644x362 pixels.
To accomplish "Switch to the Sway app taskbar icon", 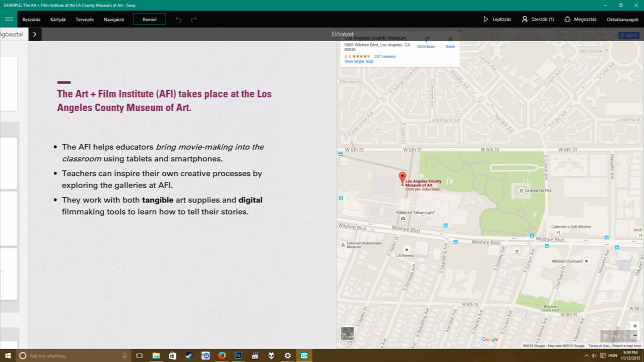I will point(304,356).
